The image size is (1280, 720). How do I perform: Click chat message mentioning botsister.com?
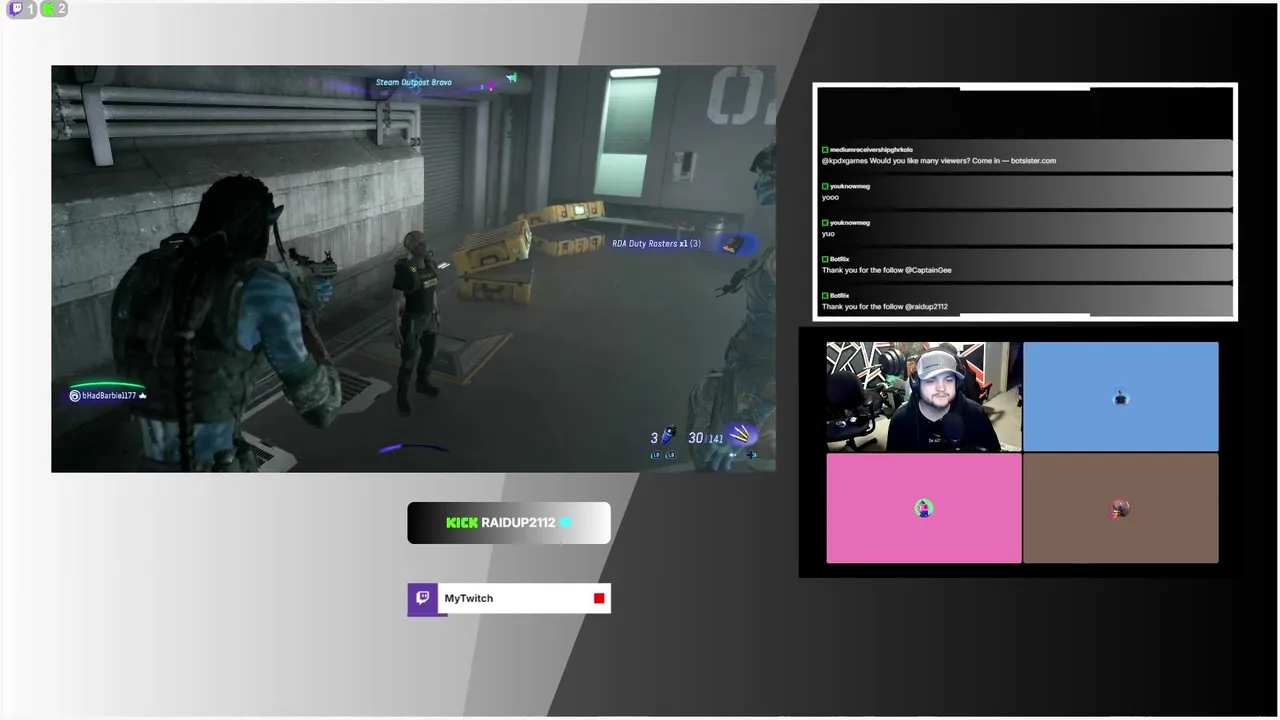point(939,160)
